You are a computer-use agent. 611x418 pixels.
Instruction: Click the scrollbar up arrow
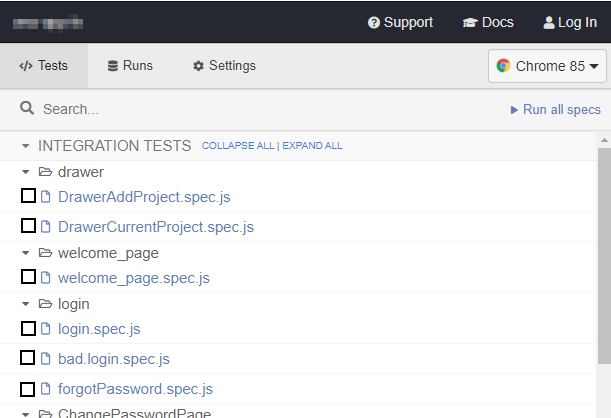pos(604,140)
